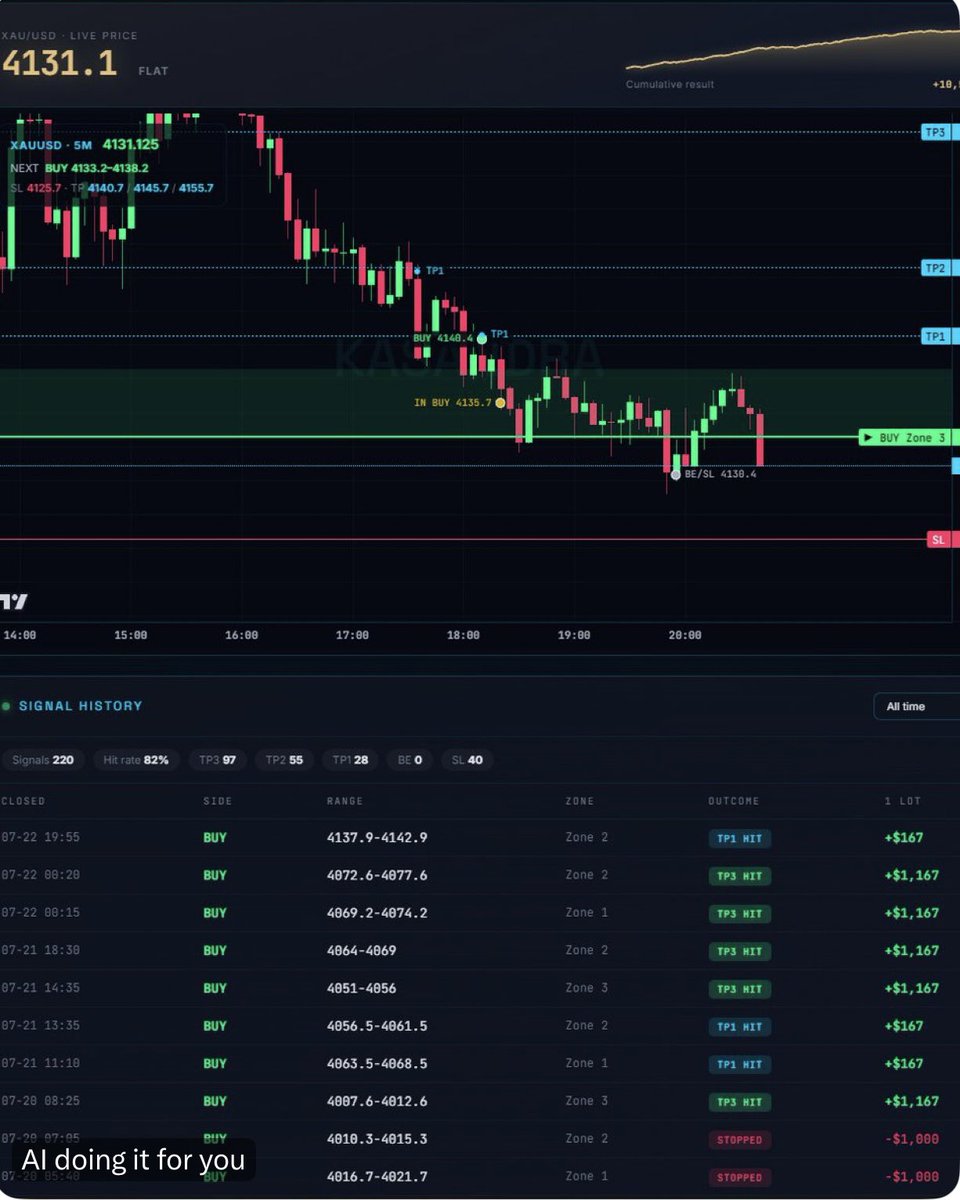Click the range cell 4064-4069

(x=361, y=951)
